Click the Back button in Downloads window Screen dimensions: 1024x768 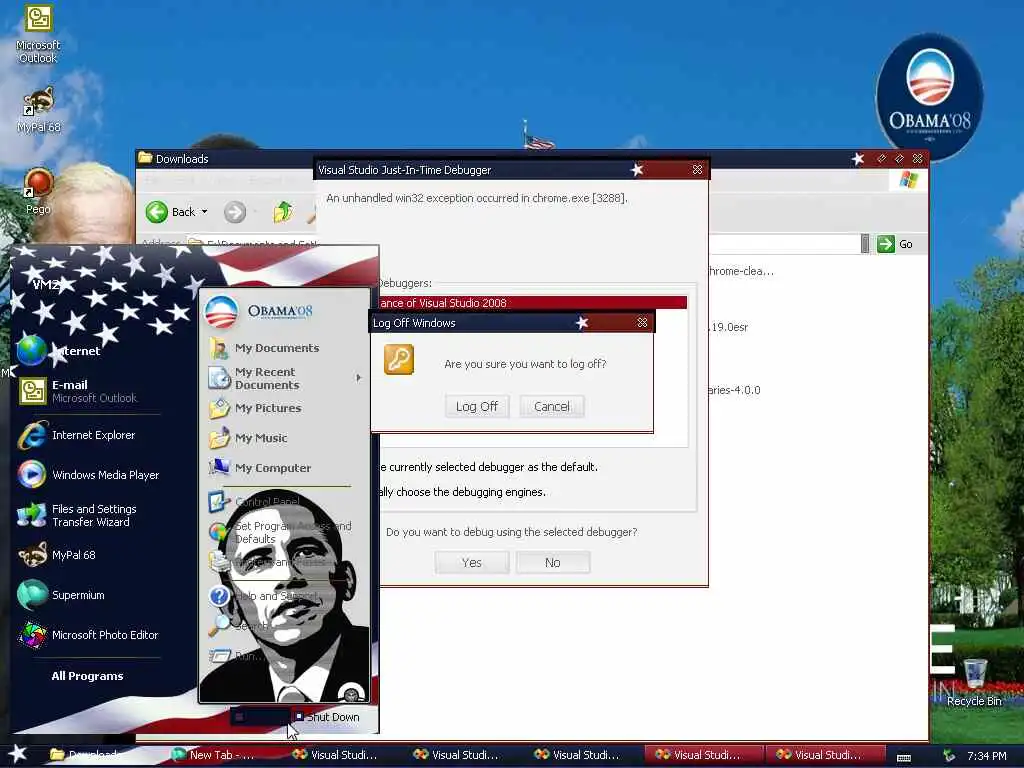(170, 212)
